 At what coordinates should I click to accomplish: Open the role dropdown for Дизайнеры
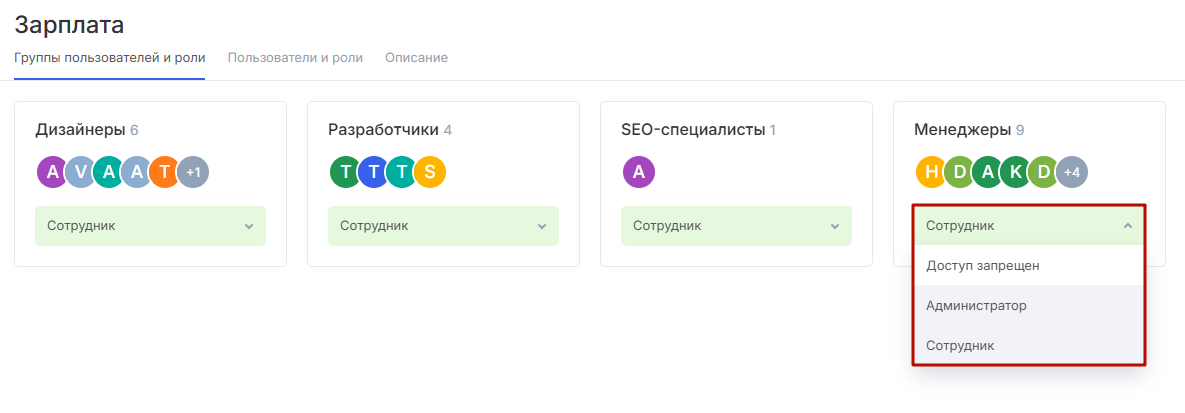[x=150, y=226]
